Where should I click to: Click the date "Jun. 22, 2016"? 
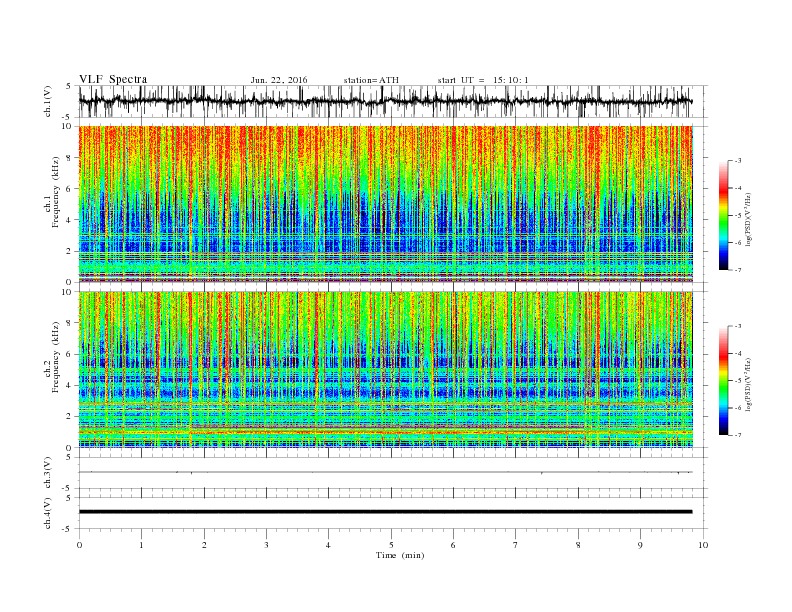pyautogui.click(x=279, y=80)
